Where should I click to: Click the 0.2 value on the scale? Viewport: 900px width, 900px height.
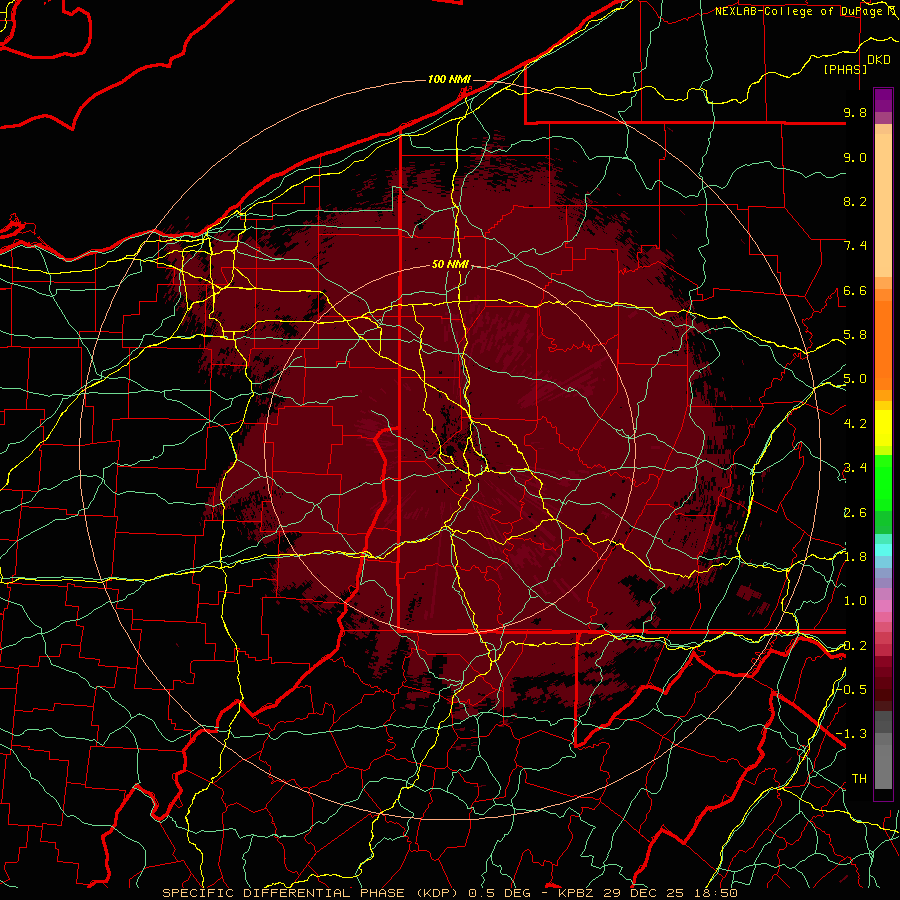click(855, 646)
